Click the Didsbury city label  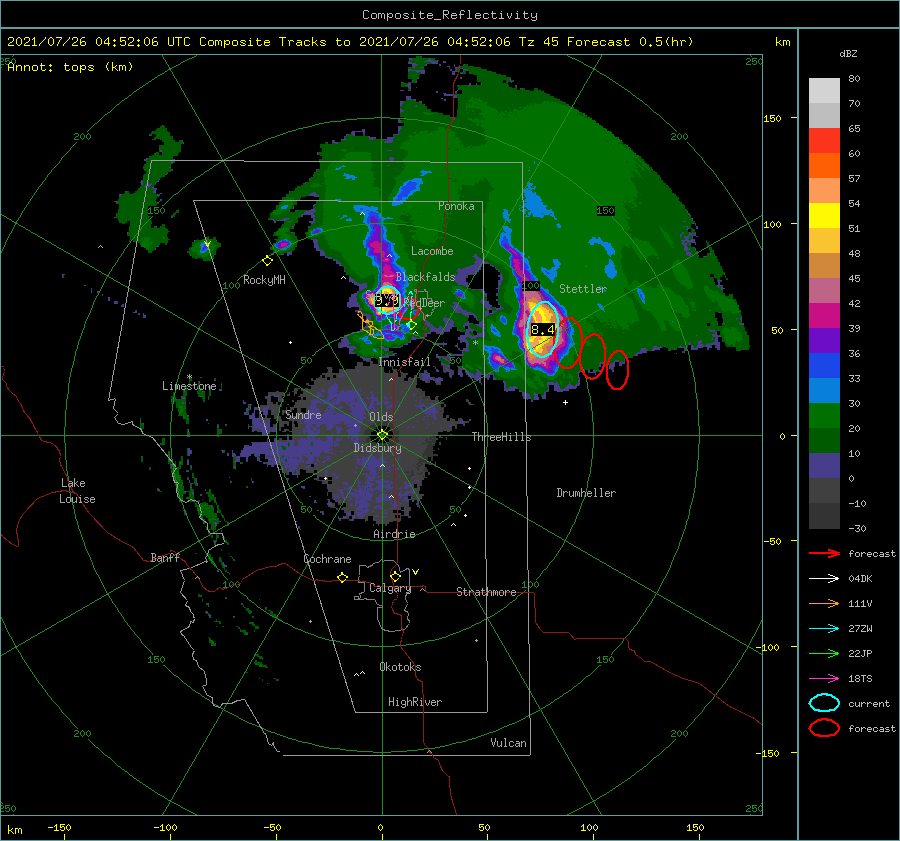[377, 448]
